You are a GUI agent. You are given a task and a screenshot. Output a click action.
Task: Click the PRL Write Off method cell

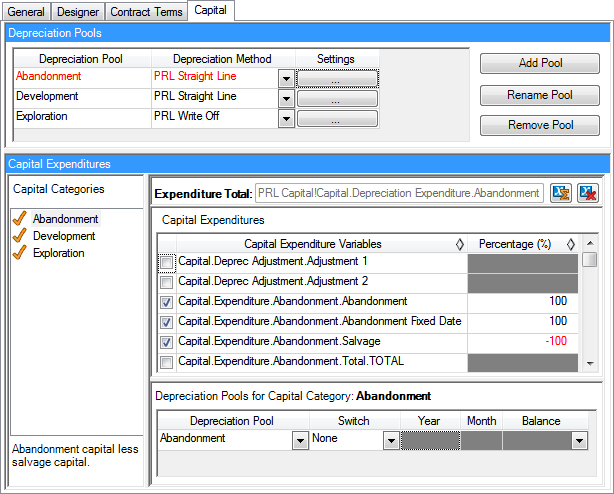point(215,118)
